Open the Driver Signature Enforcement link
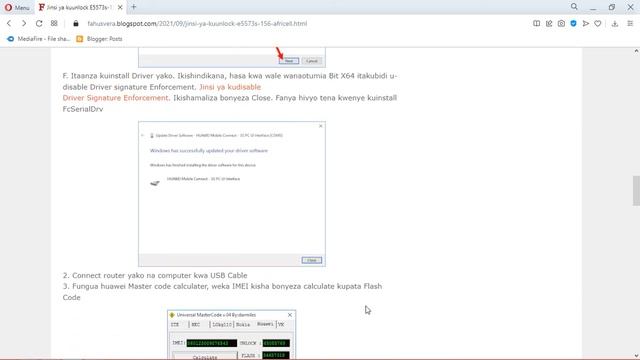Image resolution: width=640 pixels, height=360 pixels. pyautogui.click(x=116, y=98)
